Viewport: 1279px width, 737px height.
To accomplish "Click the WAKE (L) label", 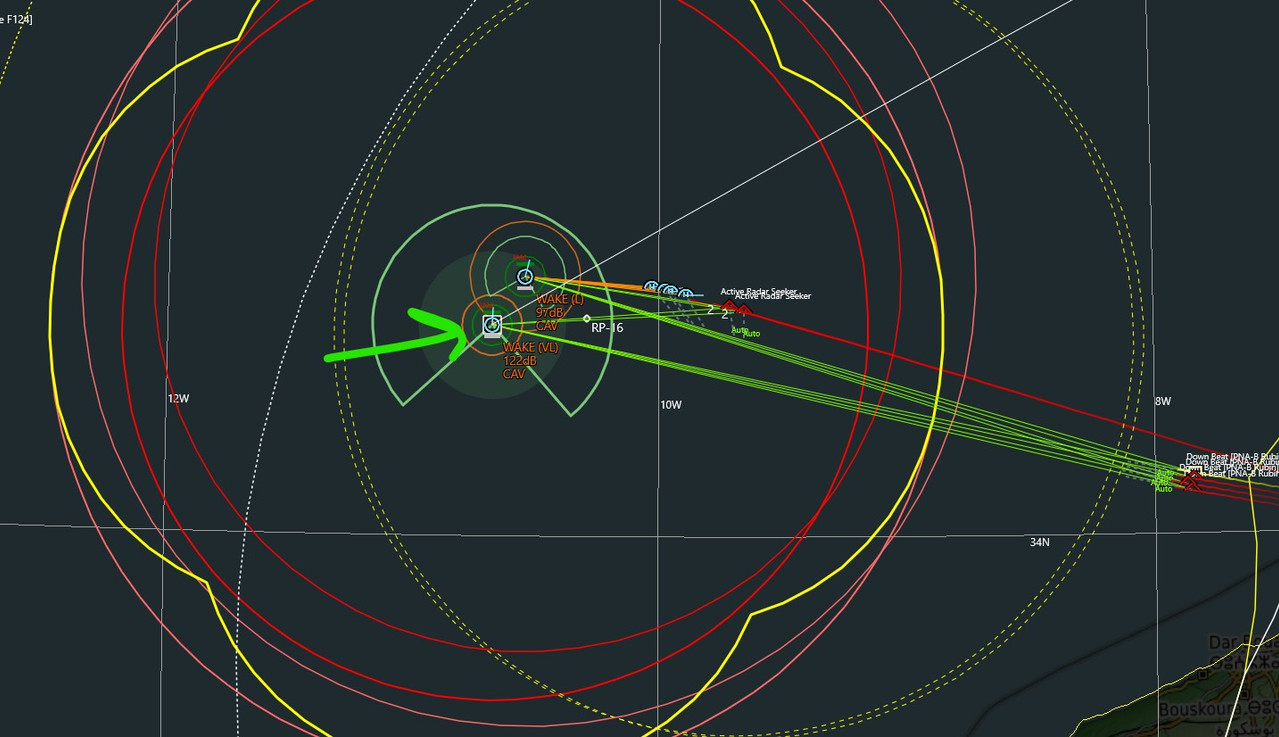I will click(560, 300).
